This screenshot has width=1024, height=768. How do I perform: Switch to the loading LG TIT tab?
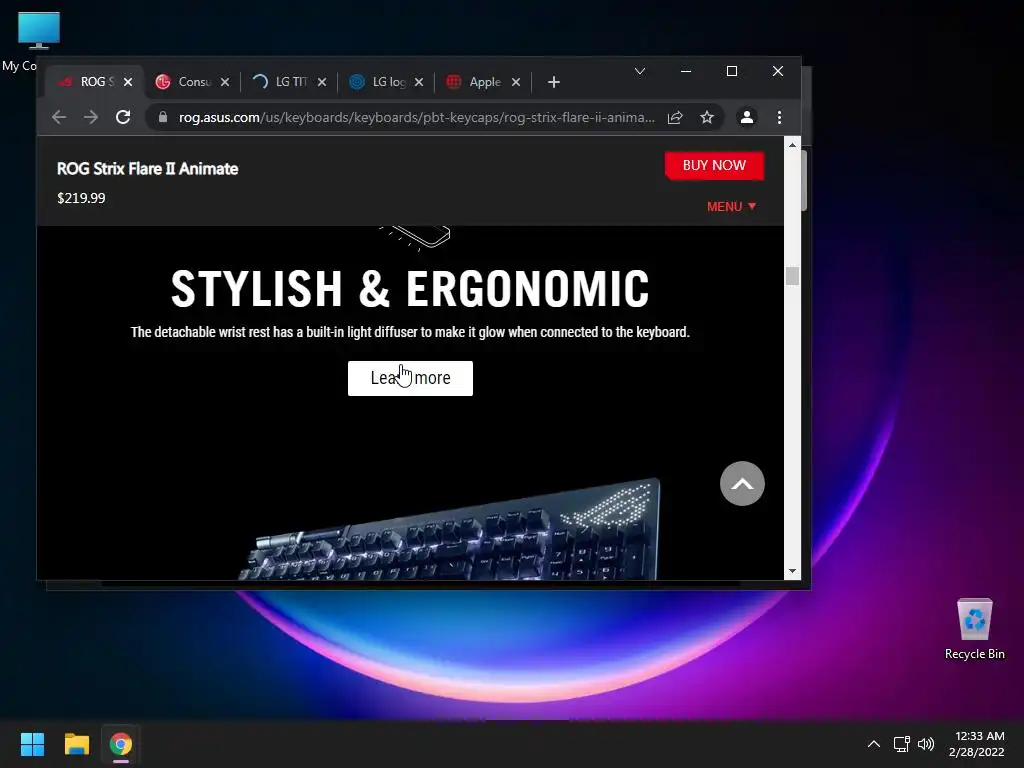[289, 82]
